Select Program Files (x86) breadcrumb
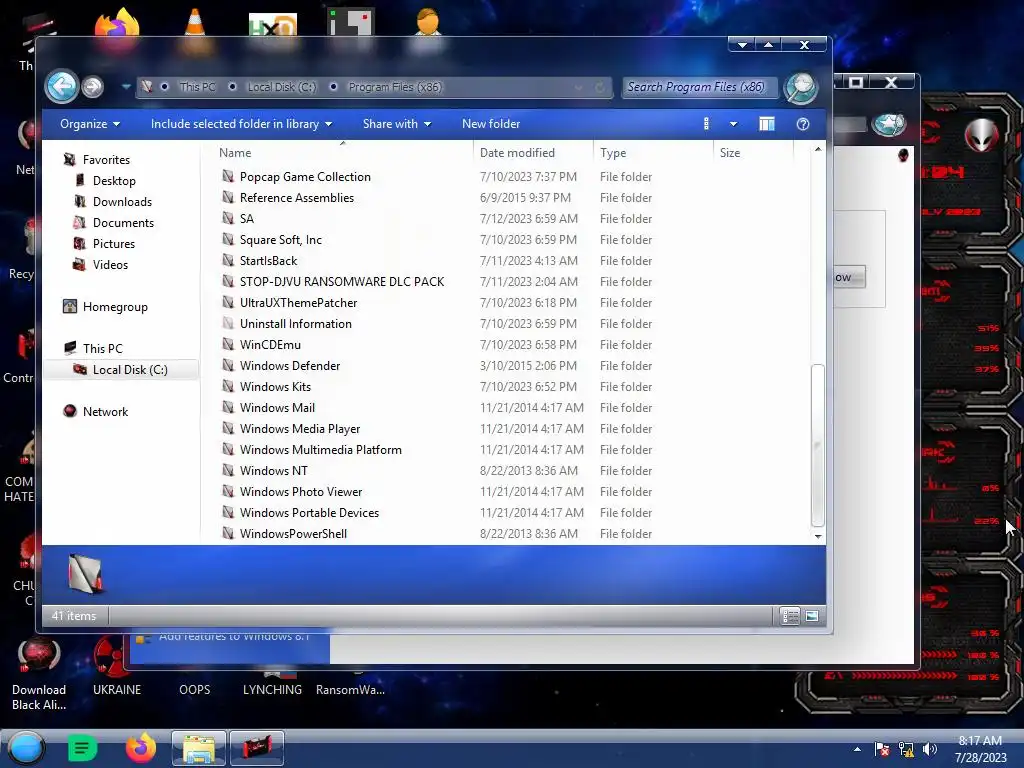Screen dimensions: 1024x768 tap(395, 87)
